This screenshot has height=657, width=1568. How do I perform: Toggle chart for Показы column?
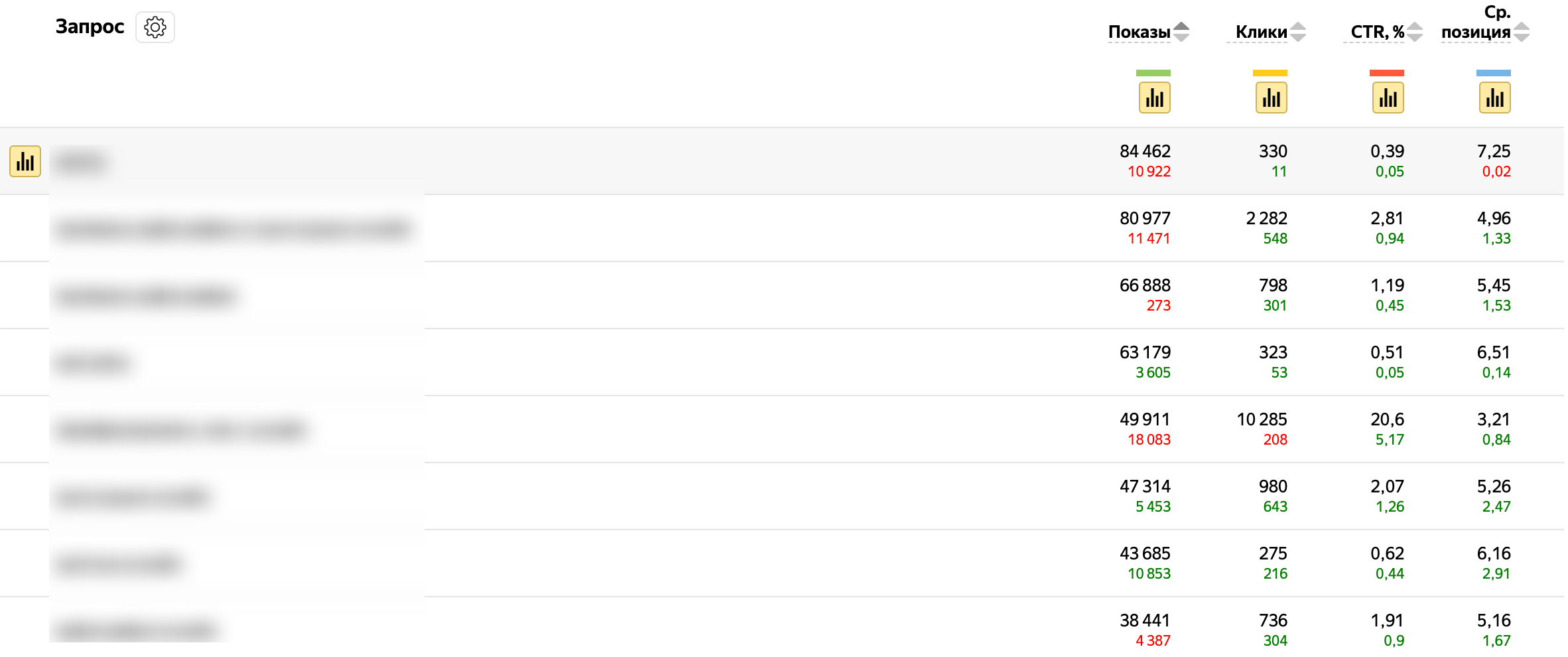(1154, 98)
